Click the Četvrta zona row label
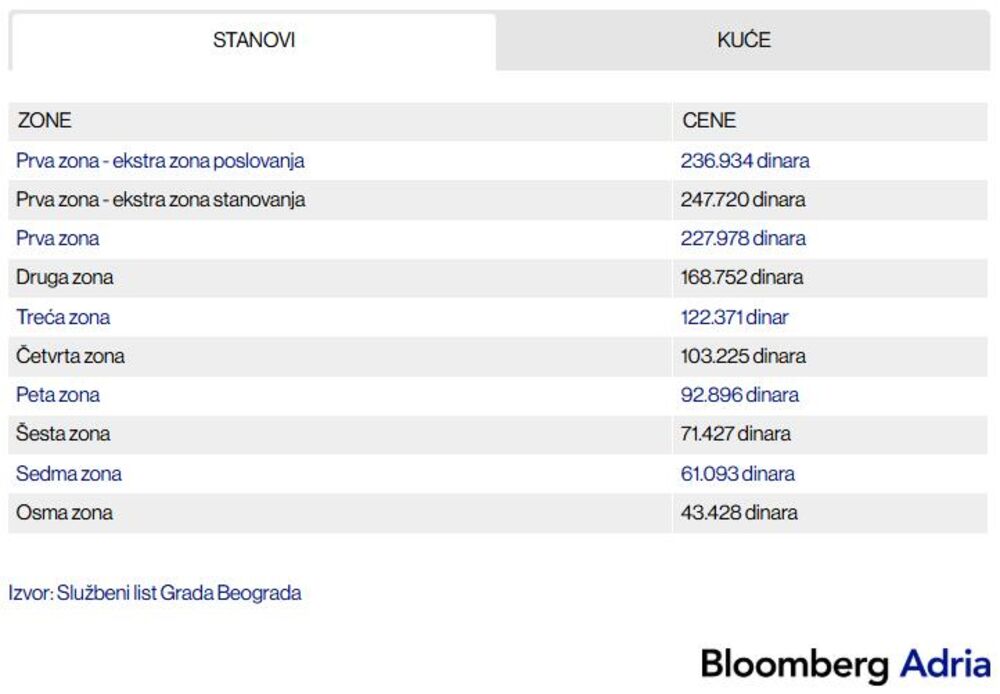This screenshot has height=694, width=1000. pos(70,356)
